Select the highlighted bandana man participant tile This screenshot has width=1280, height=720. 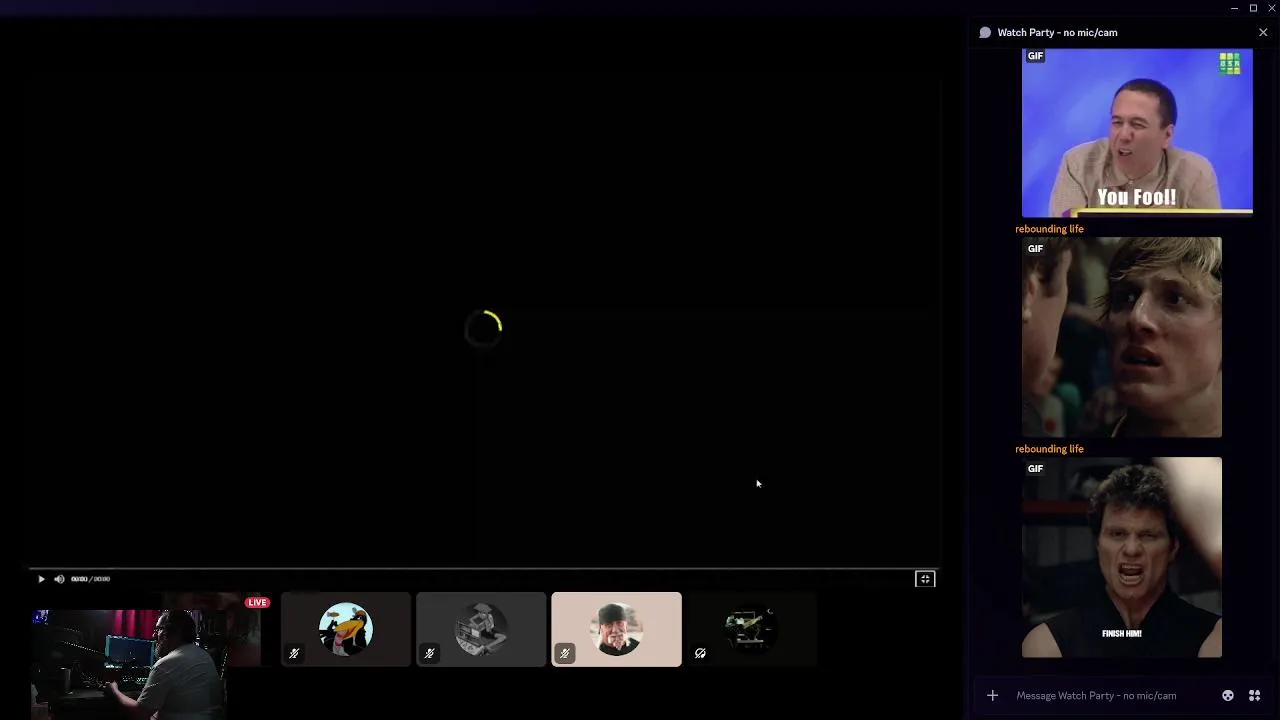(x=616, y=629)
